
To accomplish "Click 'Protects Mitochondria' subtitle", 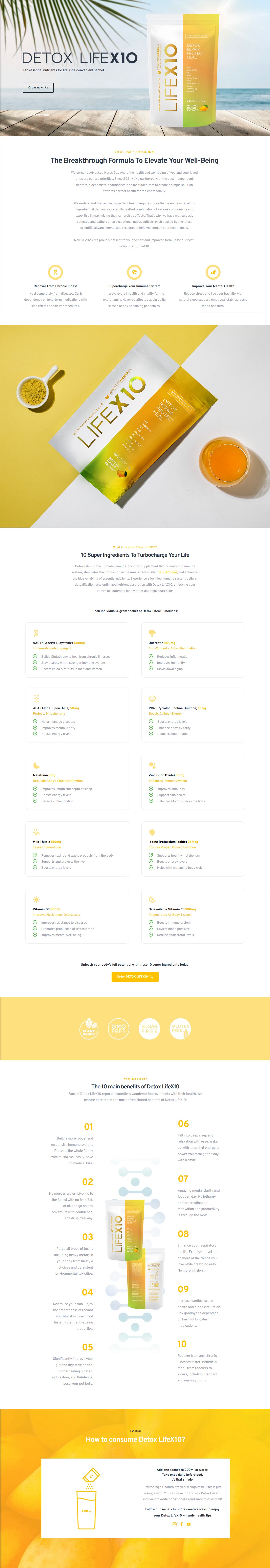I will [x=49, y=713].
